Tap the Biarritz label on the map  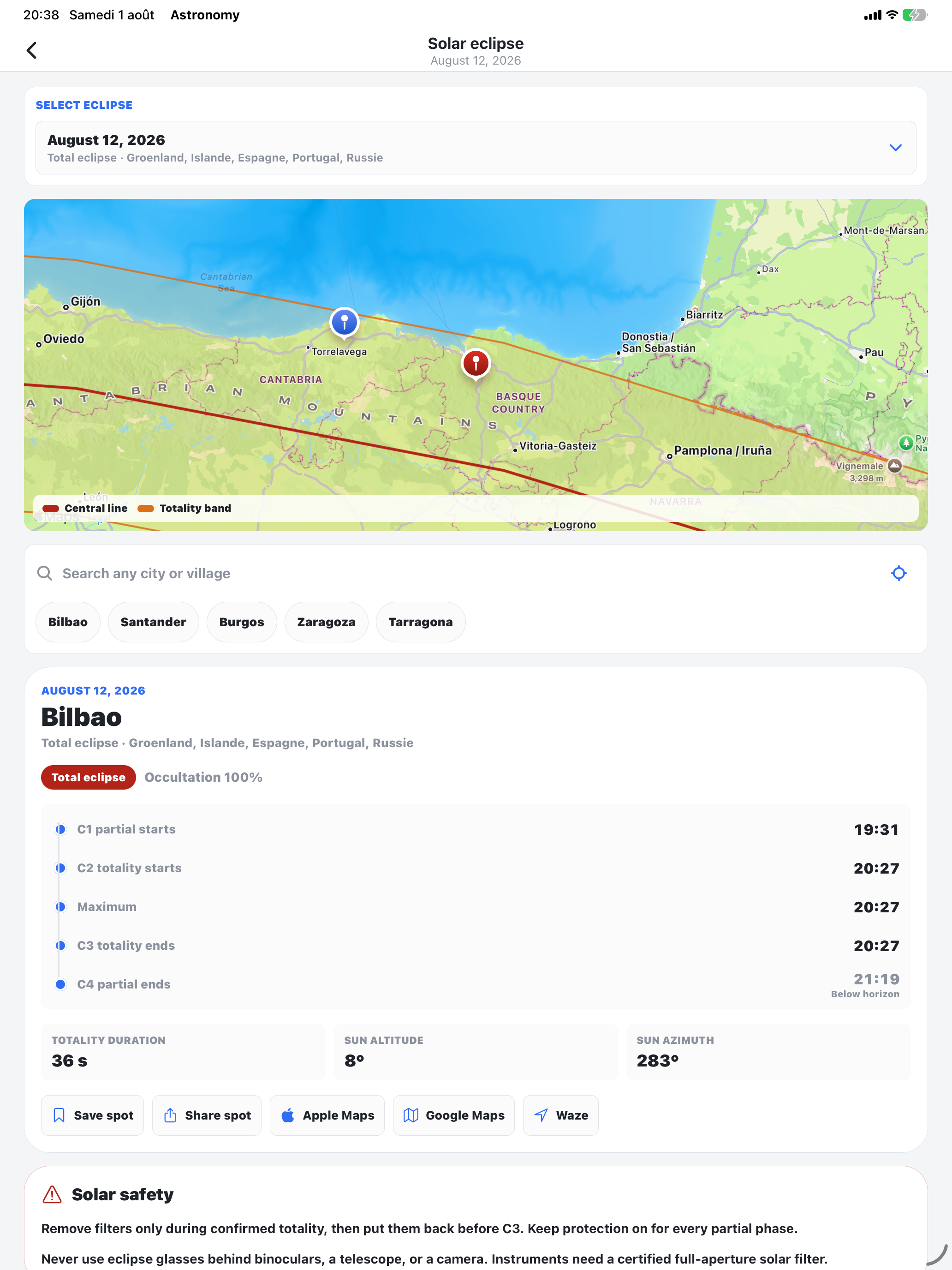(x=704, y=315)
